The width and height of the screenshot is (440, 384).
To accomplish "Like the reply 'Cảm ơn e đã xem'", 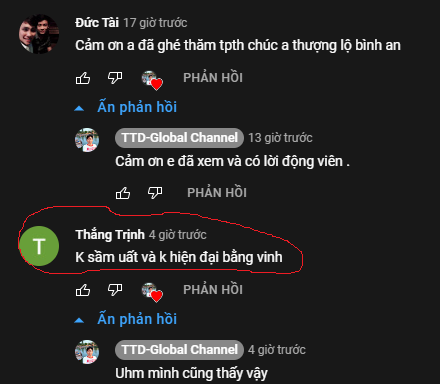I will [123, 193].
